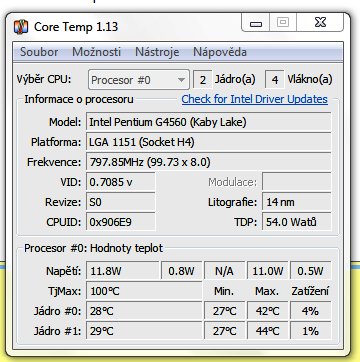Click the disabled maximize window button
Image resolution: width=360 pixels, height=362 pixels.
(283, 23)
